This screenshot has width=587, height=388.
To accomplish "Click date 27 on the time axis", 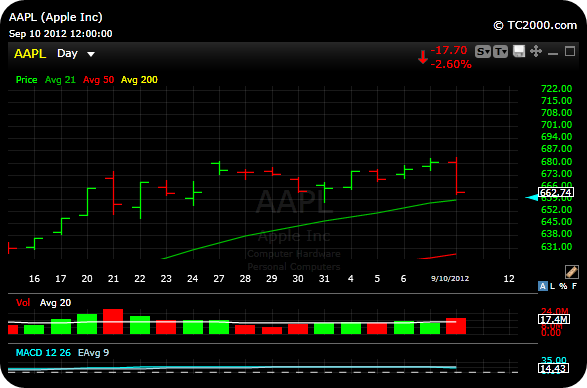I will point(219,279).
